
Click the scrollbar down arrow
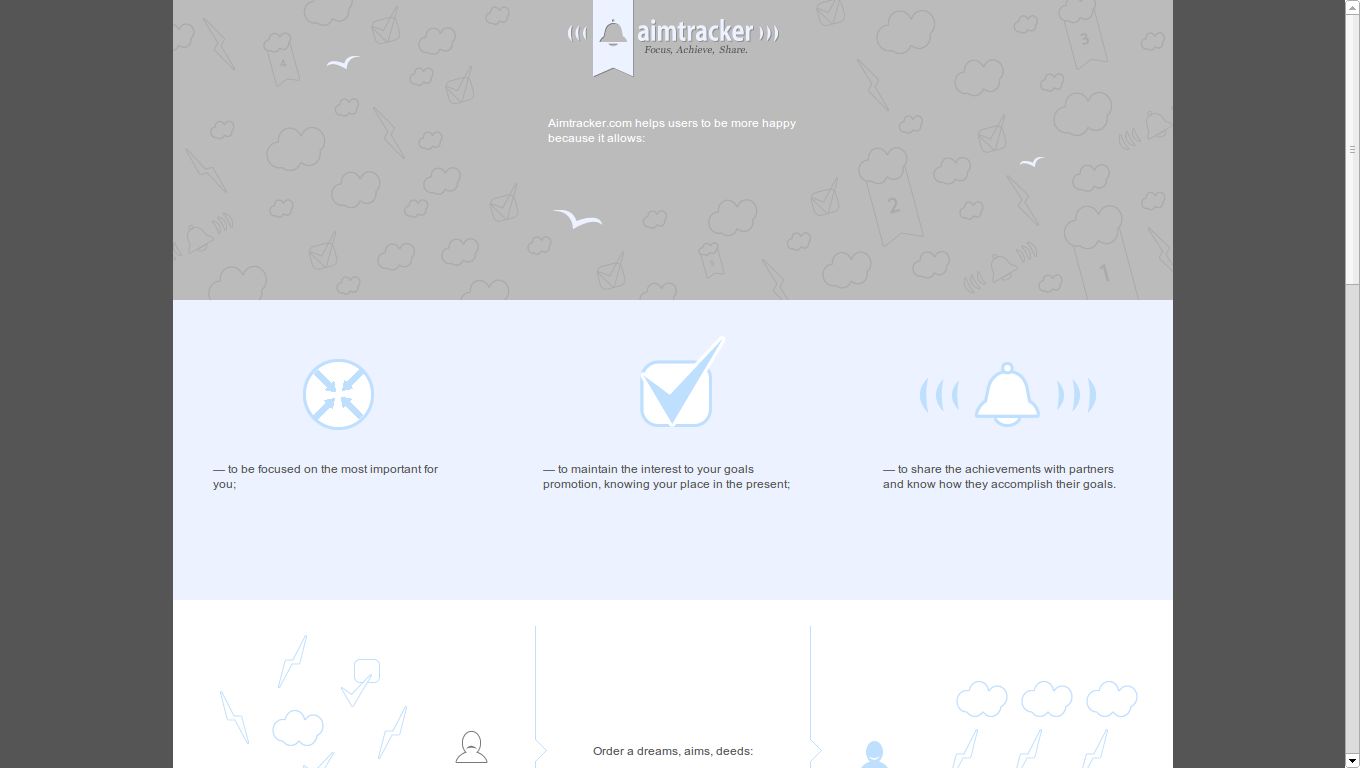(1353, 760)
